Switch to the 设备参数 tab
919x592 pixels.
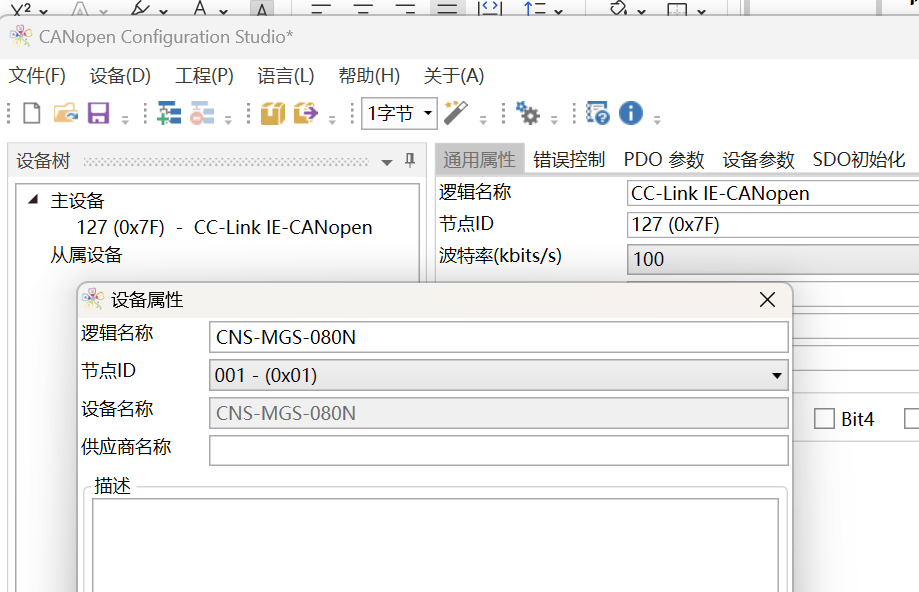tap(758, 159)
